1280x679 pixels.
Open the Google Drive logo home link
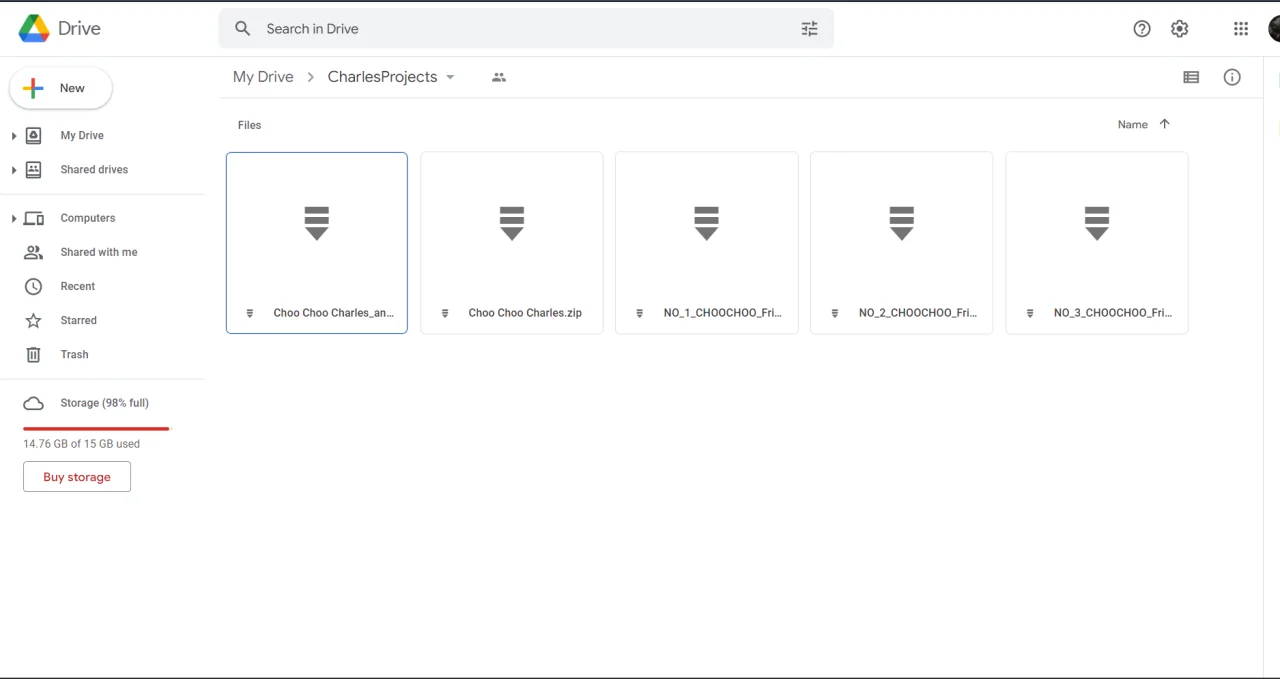[x=60, y=29]
